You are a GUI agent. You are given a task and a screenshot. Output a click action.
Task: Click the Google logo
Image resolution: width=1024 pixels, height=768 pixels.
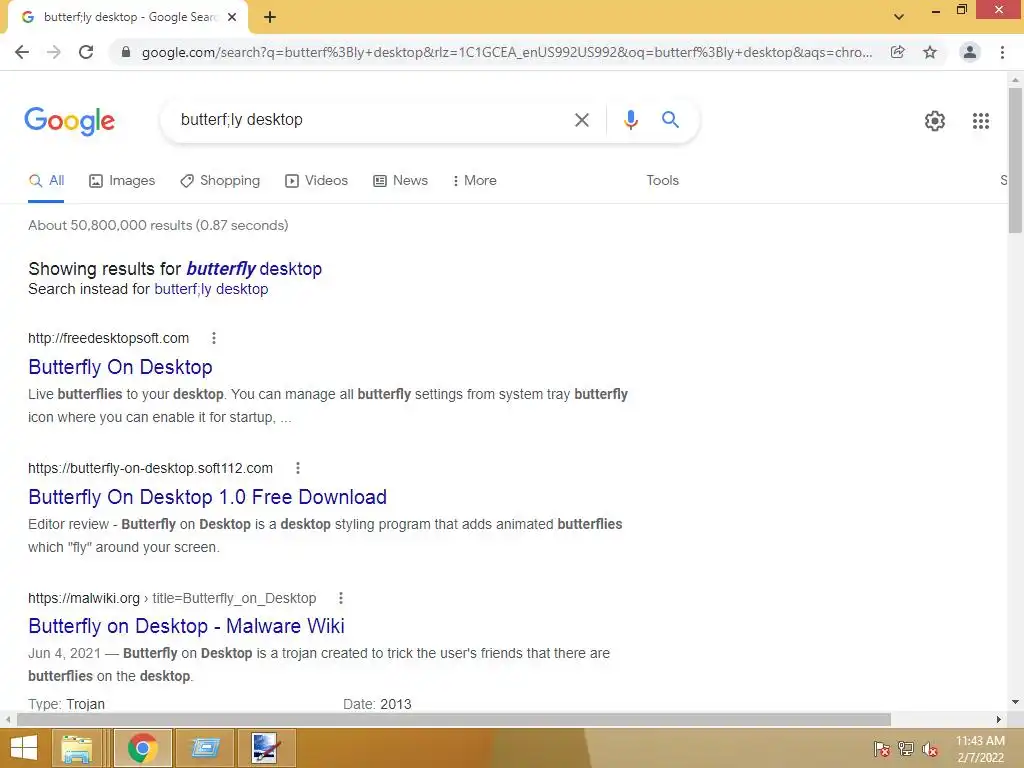point(70,121)
